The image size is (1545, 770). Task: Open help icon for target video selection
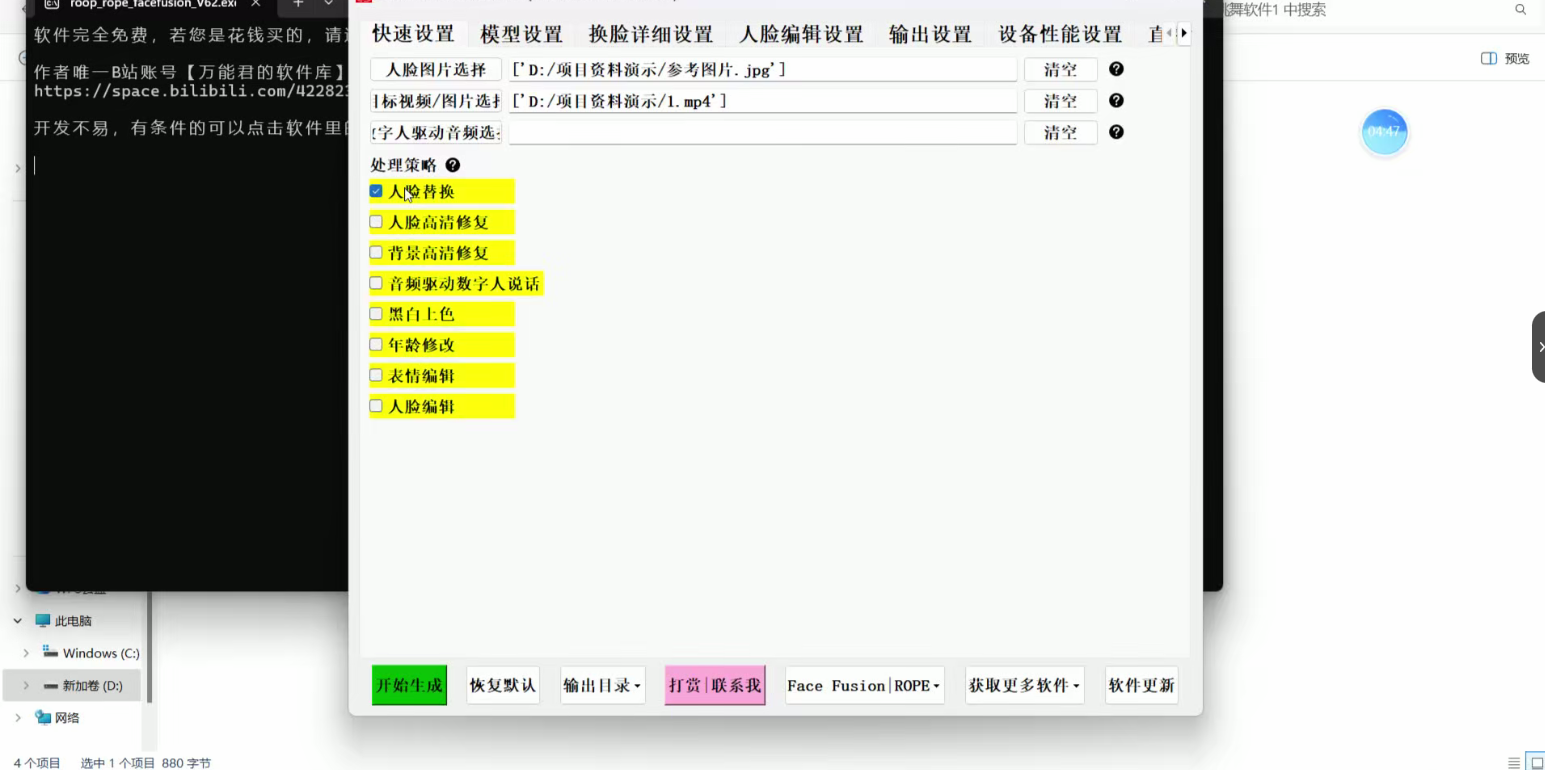[x=1116, y=101]
